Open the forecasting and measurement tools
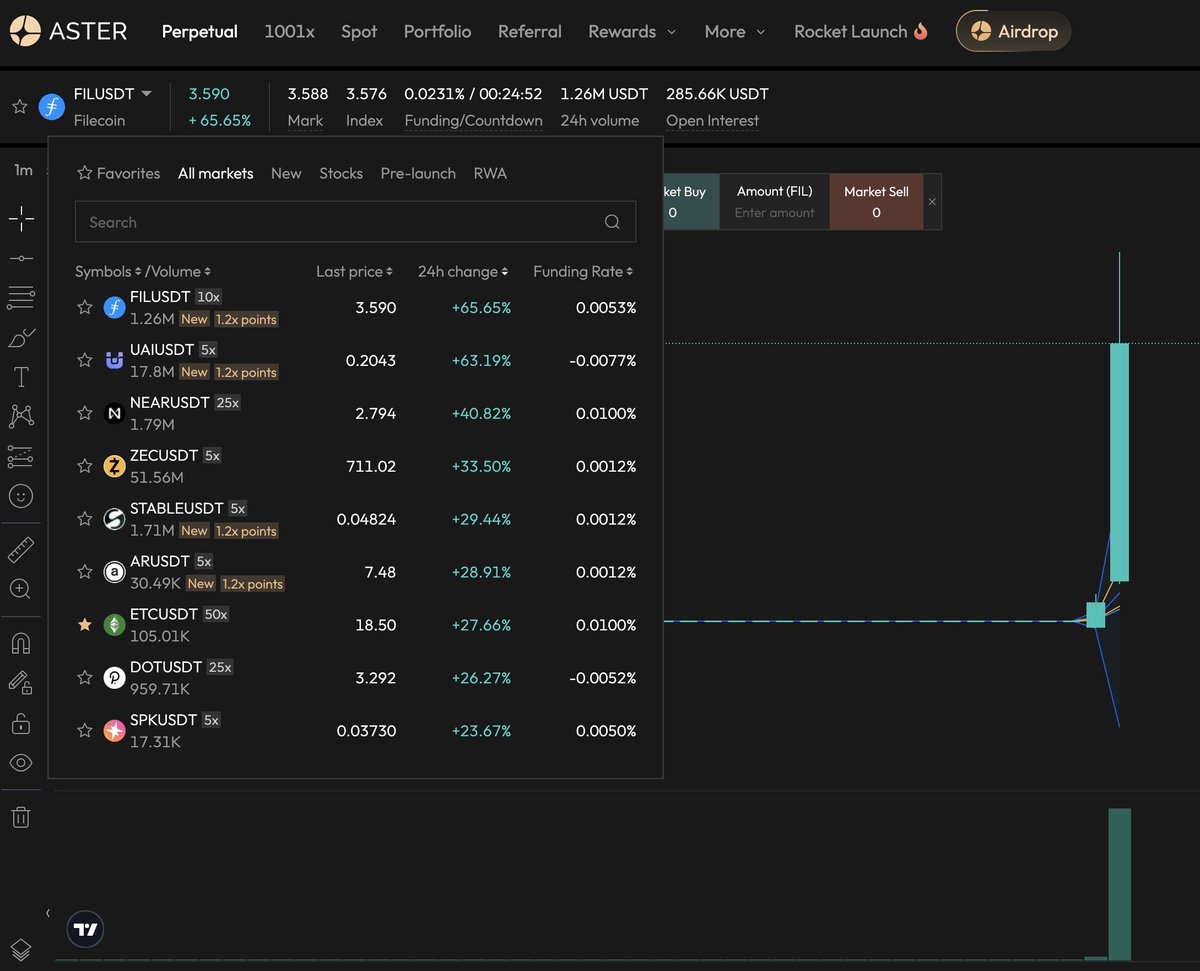This screenshot has height=971, width=1200. (x=21, y=457)
